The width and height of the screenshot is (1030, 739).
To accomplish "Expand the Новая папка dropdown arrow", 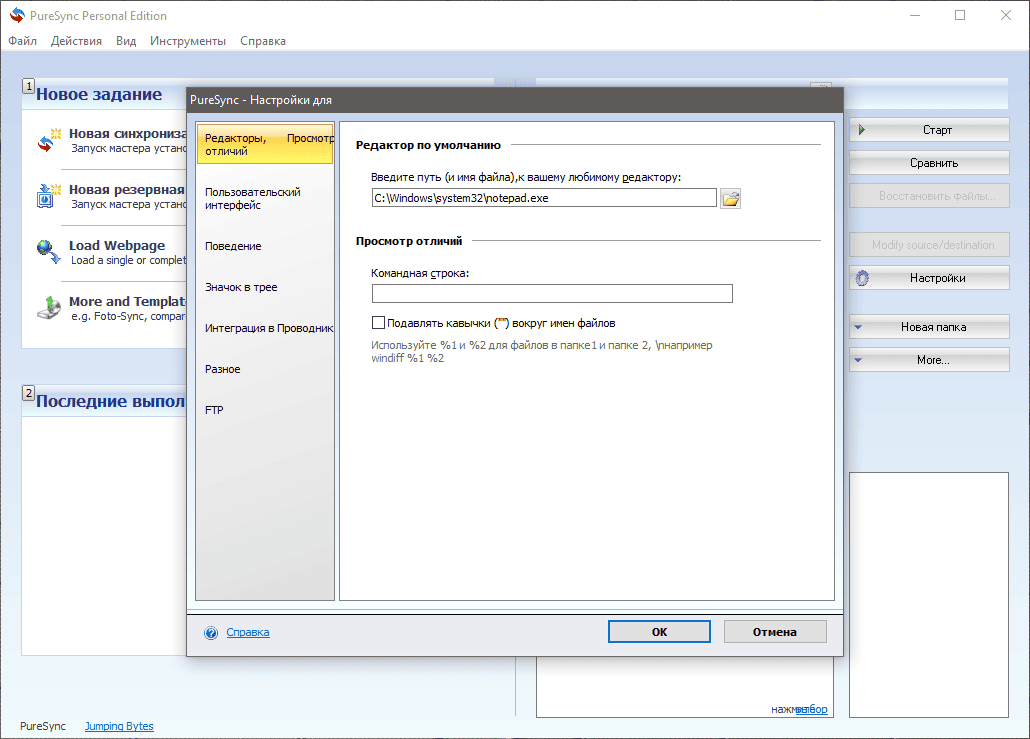I will (858, 327).
